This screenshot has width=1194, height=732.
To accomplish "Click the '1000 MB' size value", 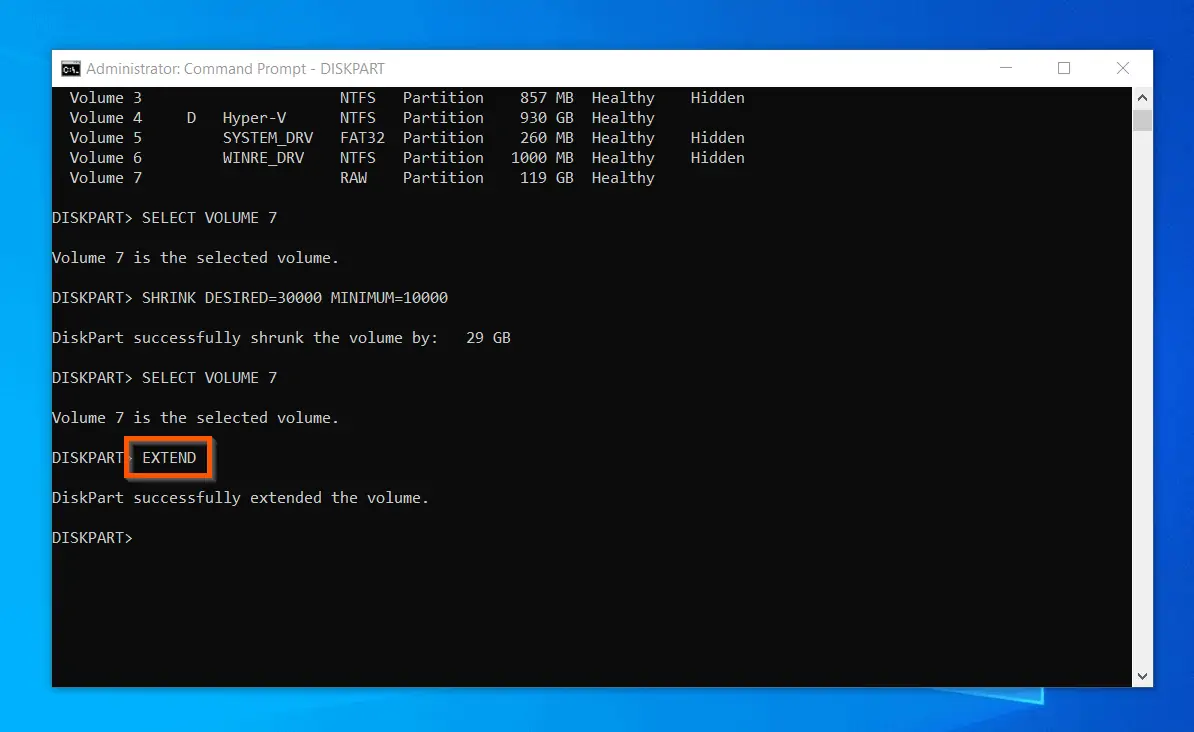I will [542, 158].
